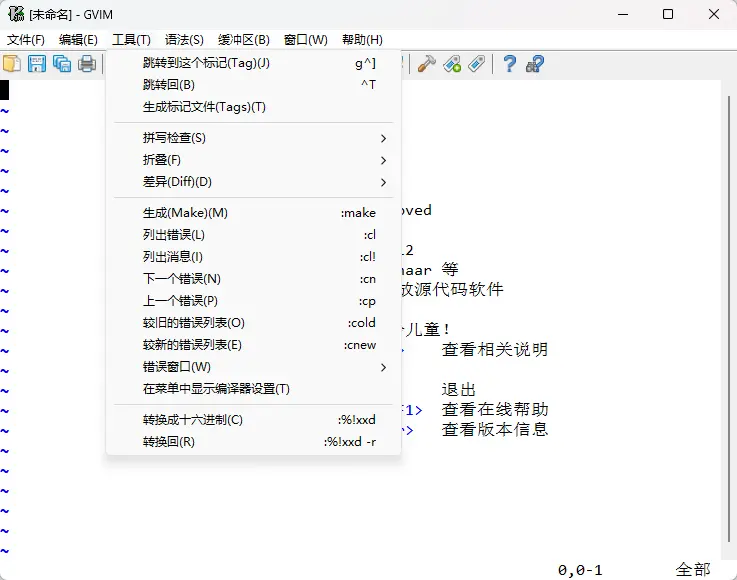Screen dimensions: 737x580
Task: Click the 查看版本信息 text line
Action: [x=494, y=429]
